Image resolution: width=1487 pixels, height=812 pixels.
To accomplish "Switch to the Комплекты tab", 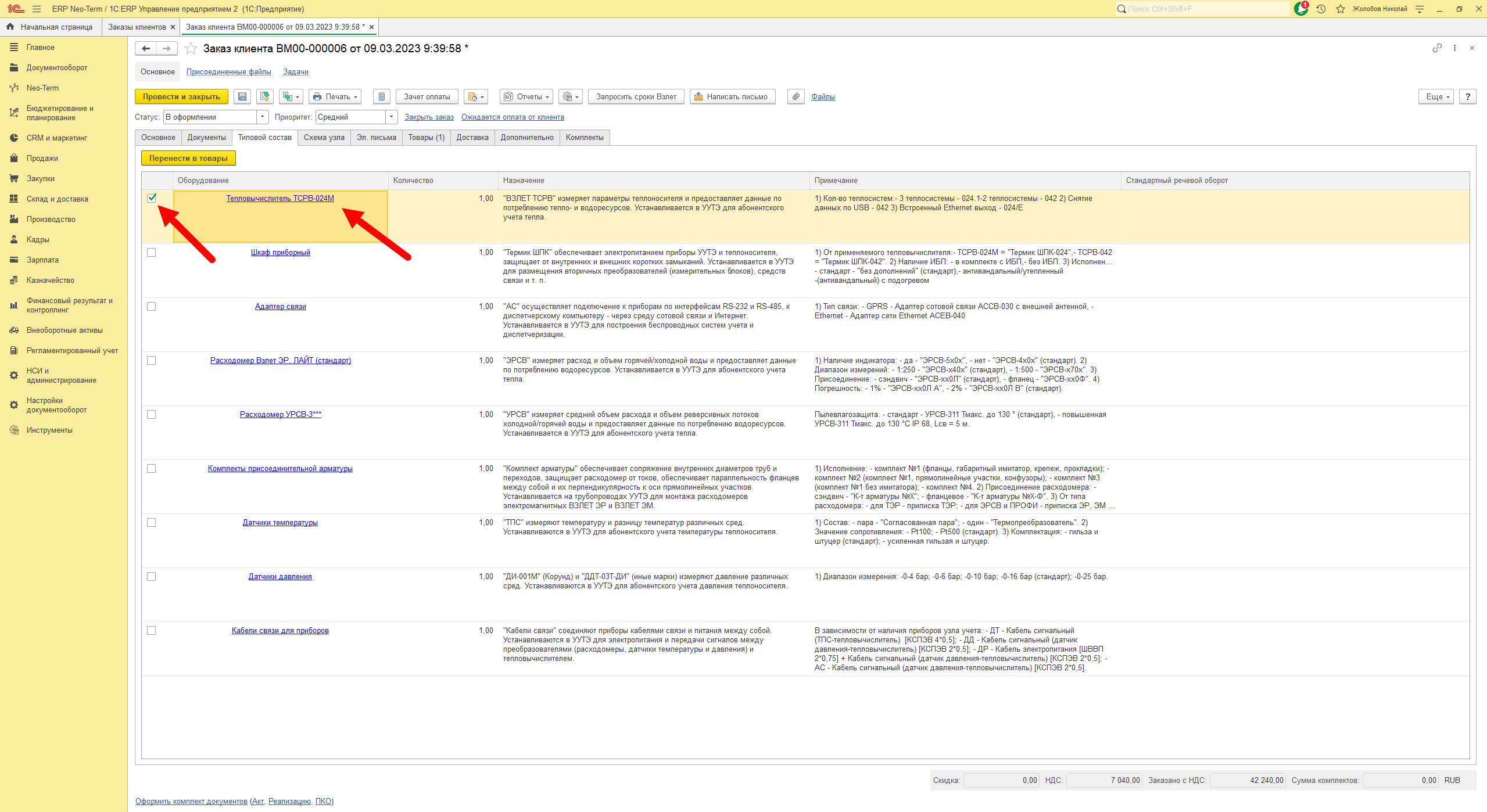I will 585,138.
